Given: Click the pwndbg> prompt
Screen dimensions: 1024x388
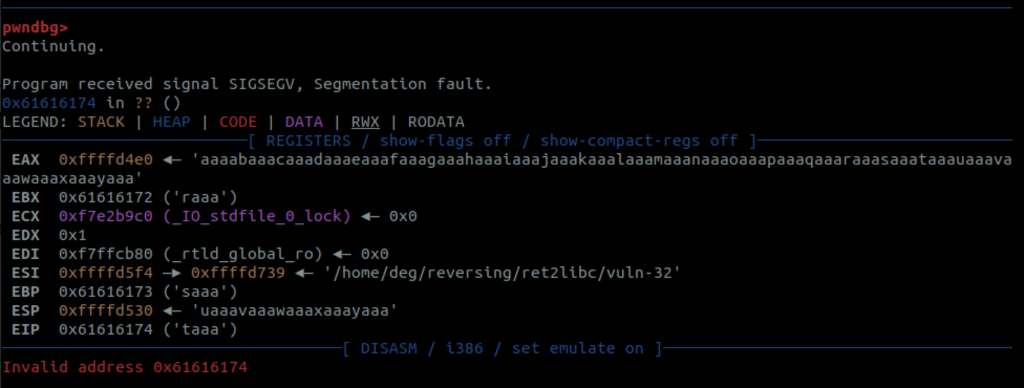Looking at the screenshot, I should 35,28.
